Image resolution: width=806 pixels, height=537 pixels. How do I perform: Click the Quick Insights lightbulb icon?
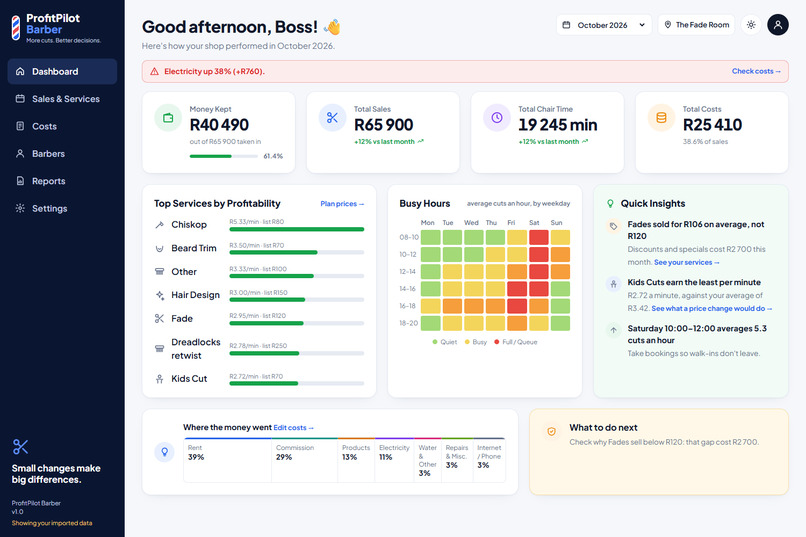[610, 203]
